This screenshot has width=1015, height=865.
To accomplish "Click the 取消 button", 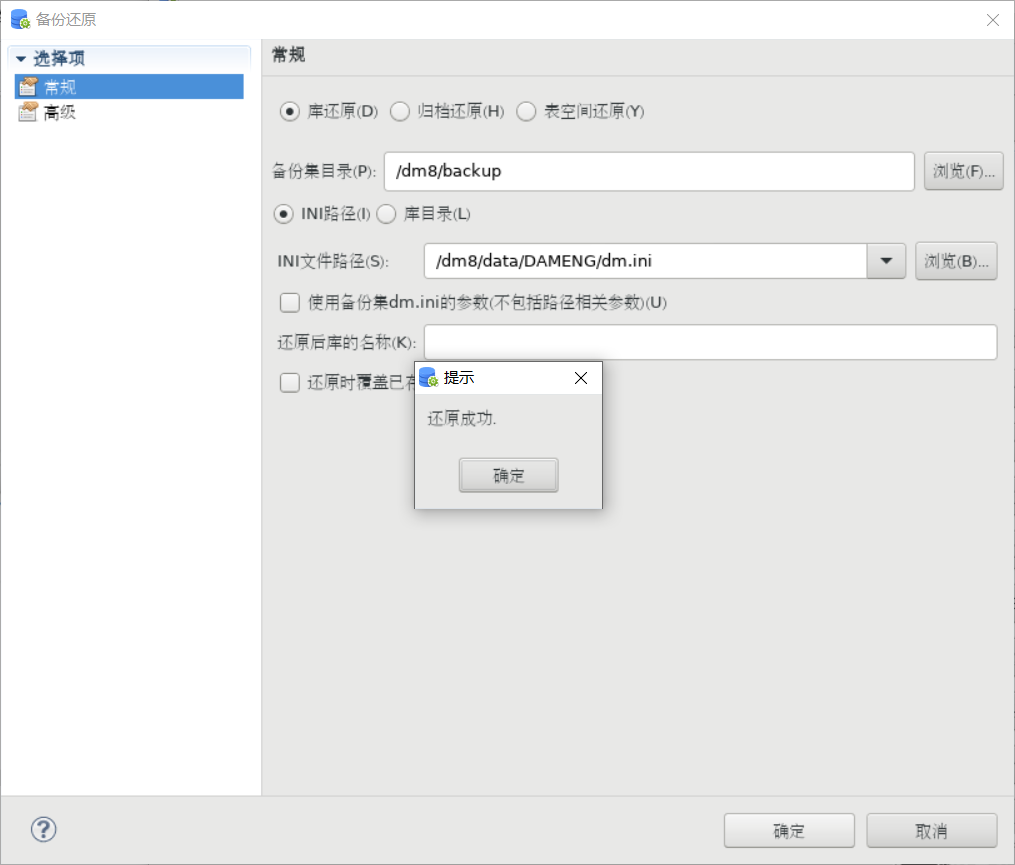I will (931, 831).
